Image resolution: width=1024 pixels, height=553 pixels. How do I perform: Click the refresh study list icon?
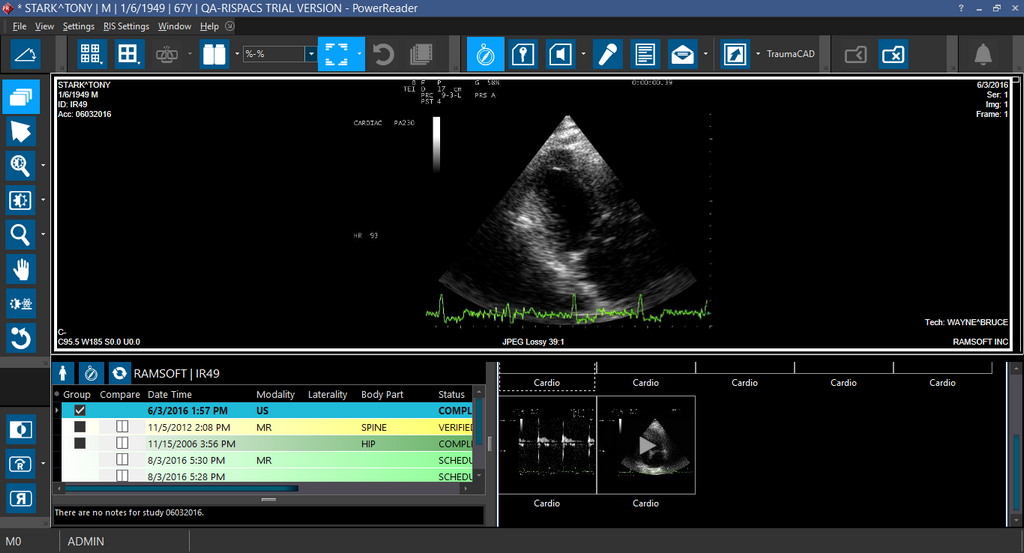pyautogui.click(x=120, y=373)
